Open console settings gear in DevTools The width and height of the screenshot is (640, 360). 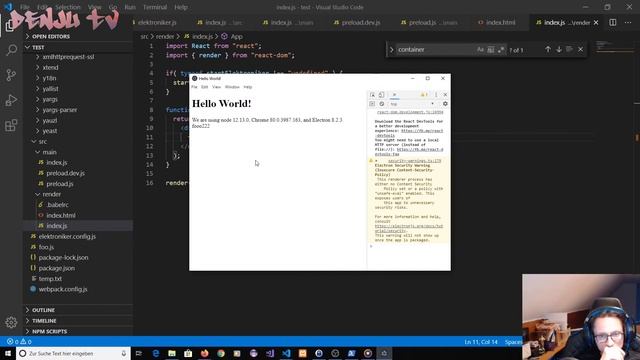(445, 104)
